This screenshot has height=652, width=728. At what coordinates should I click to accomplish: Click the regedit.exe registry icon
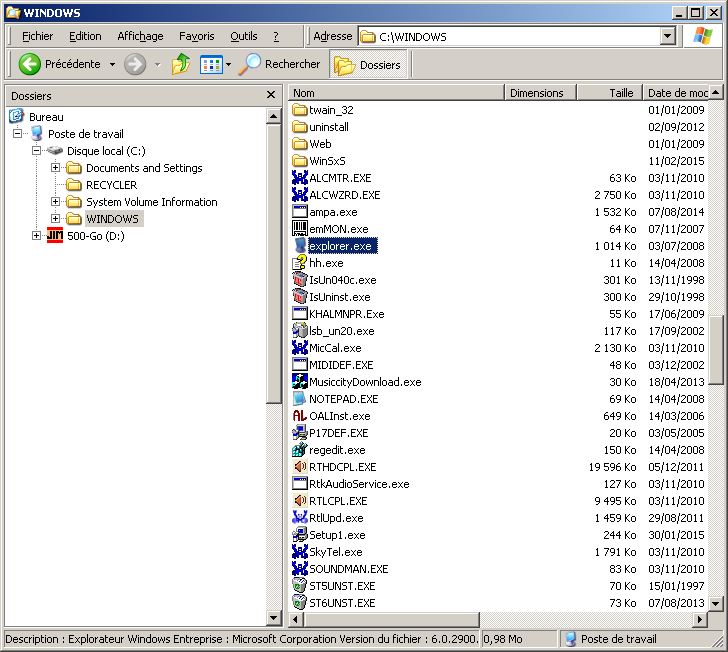coord(300,450)
